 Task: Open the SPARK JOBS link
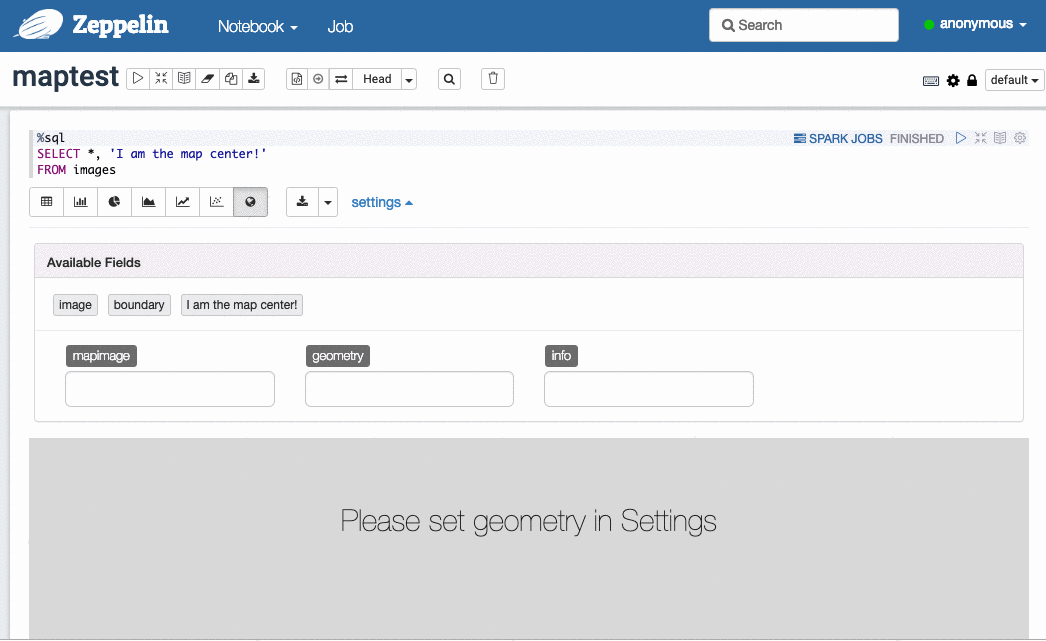pyautogui.click(x=838, y=139)
